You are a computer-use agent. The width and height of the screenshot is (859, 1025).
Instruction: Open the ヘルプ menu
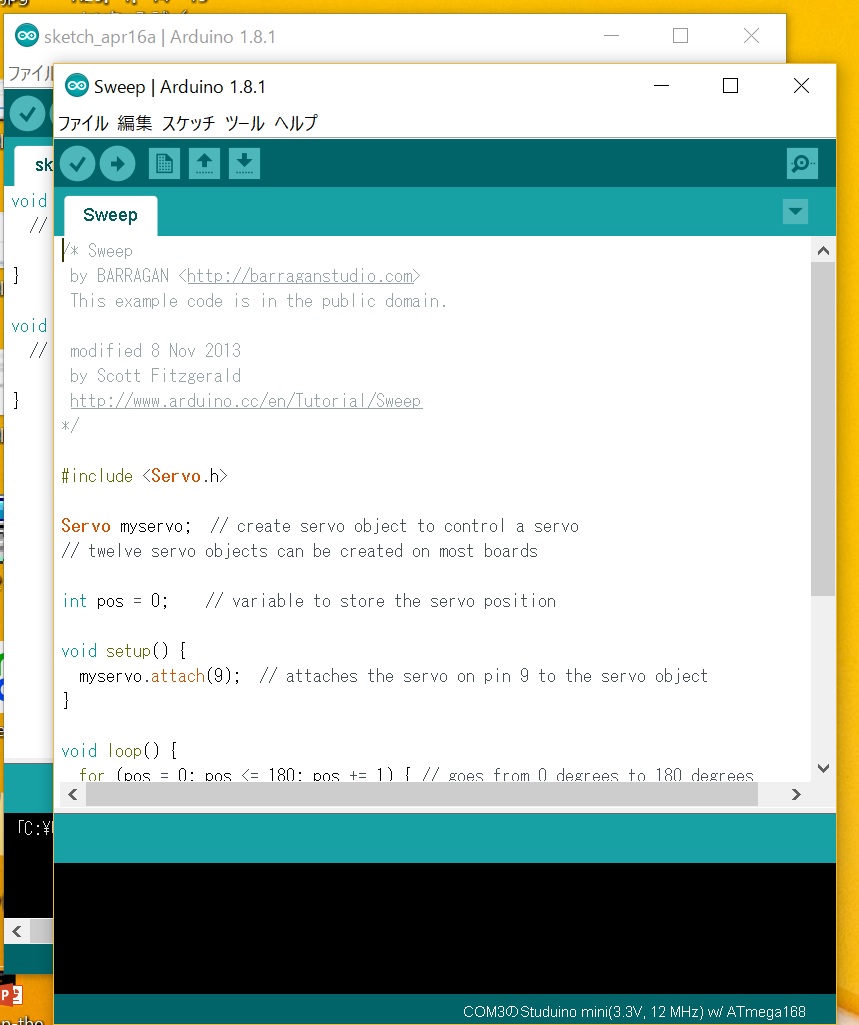(296, 124)
